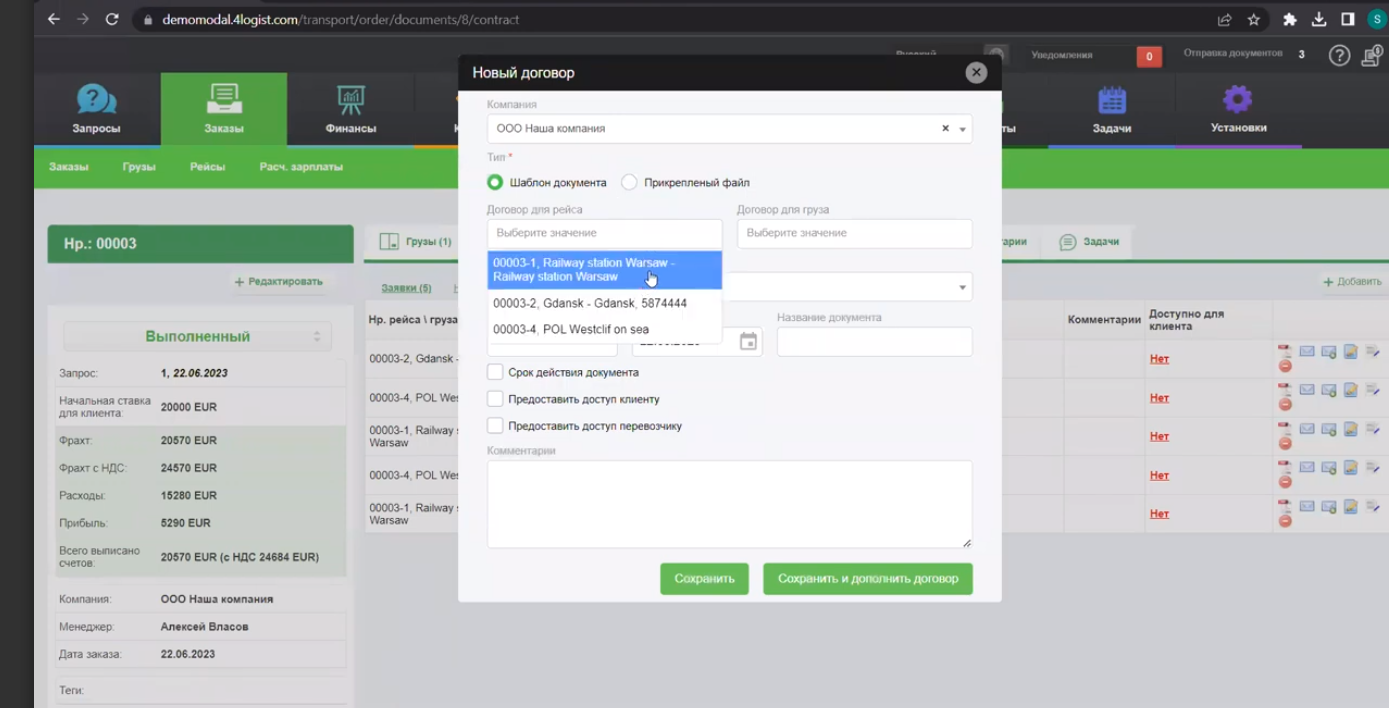
Task: Expand the Компания dropdown arrow
Action: click(x=962, y=129)
